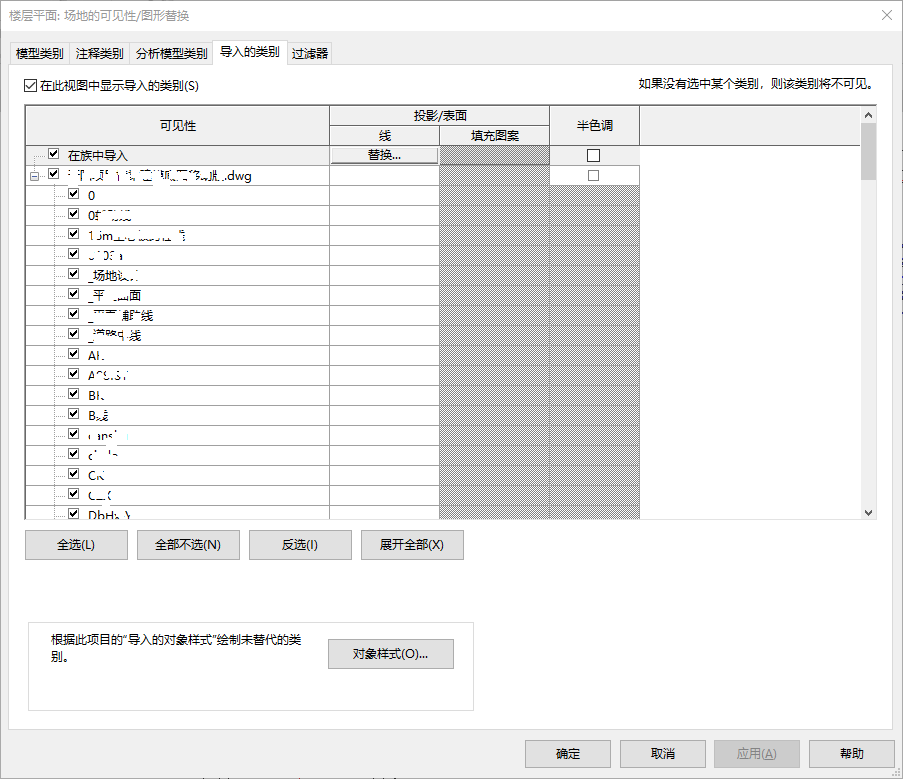Confirm changes with the 确定 button
This screenshot has width=903, height=779.
point(567,754)
